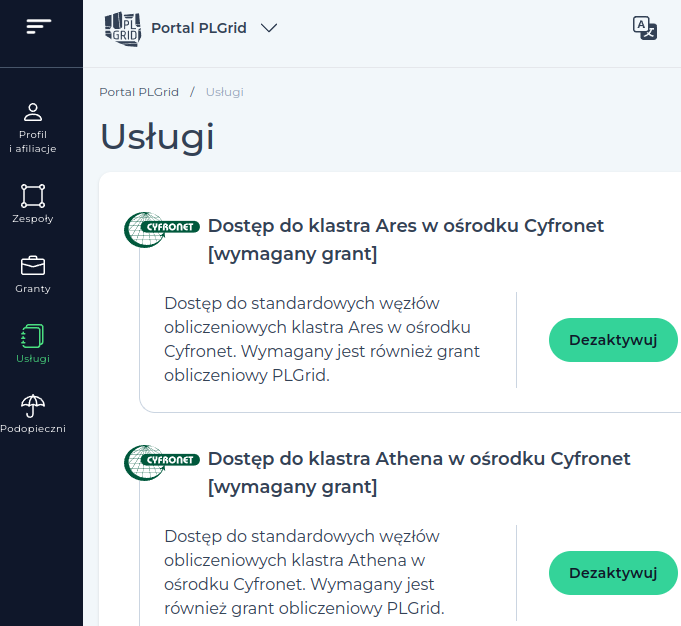The image size is (681, 626).
Task: Click the Usługi page heading
Action: [x=157, y=137]
